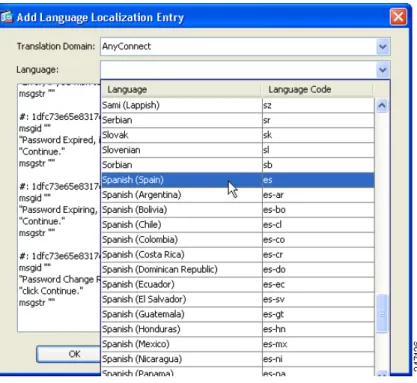Pick Serbian from the language list
The height and width of the screenshot is (383, 417).
tap(237, 120)
